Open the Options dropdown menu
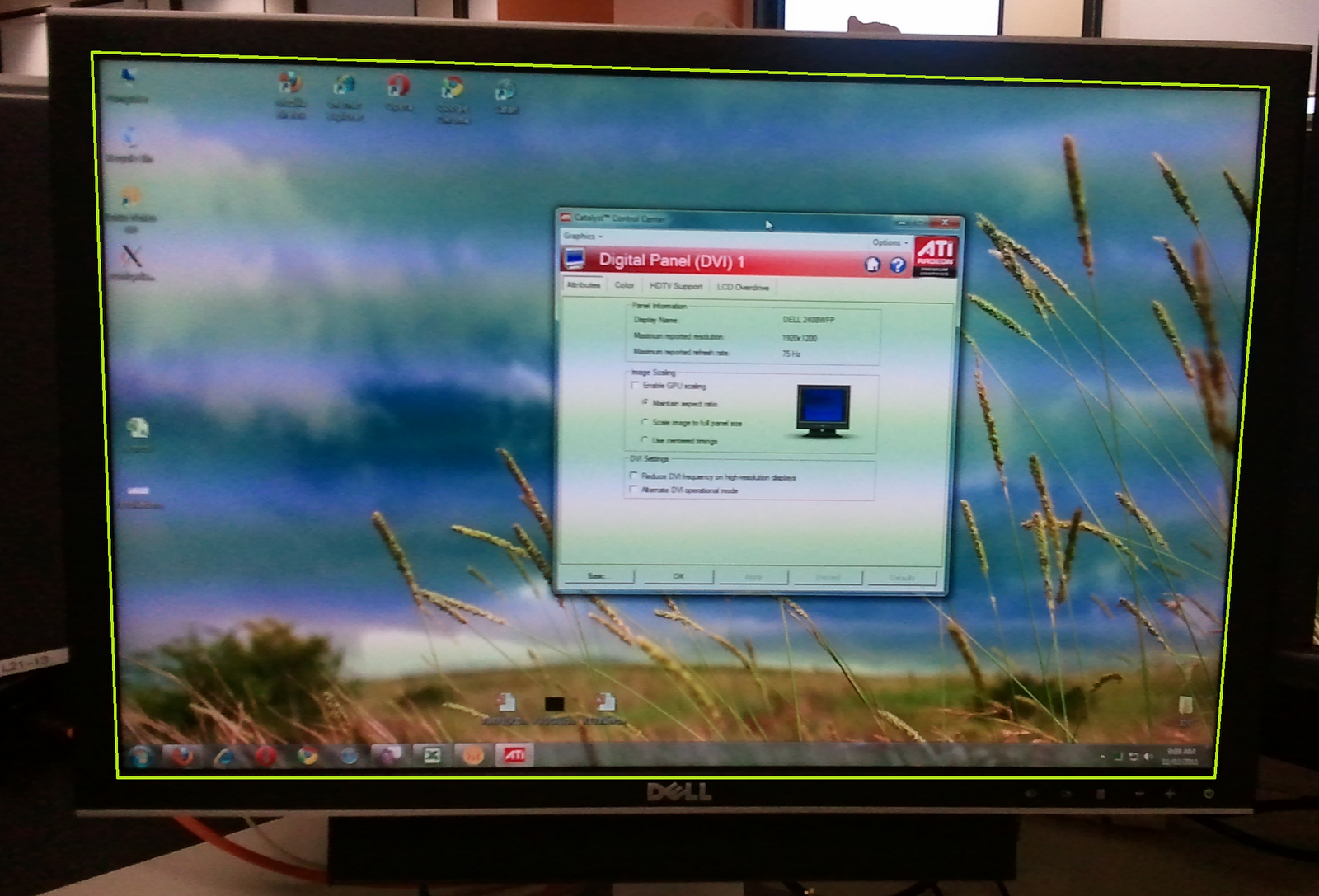This screenshot has width=1319, height=896. (x=890, y=243)
